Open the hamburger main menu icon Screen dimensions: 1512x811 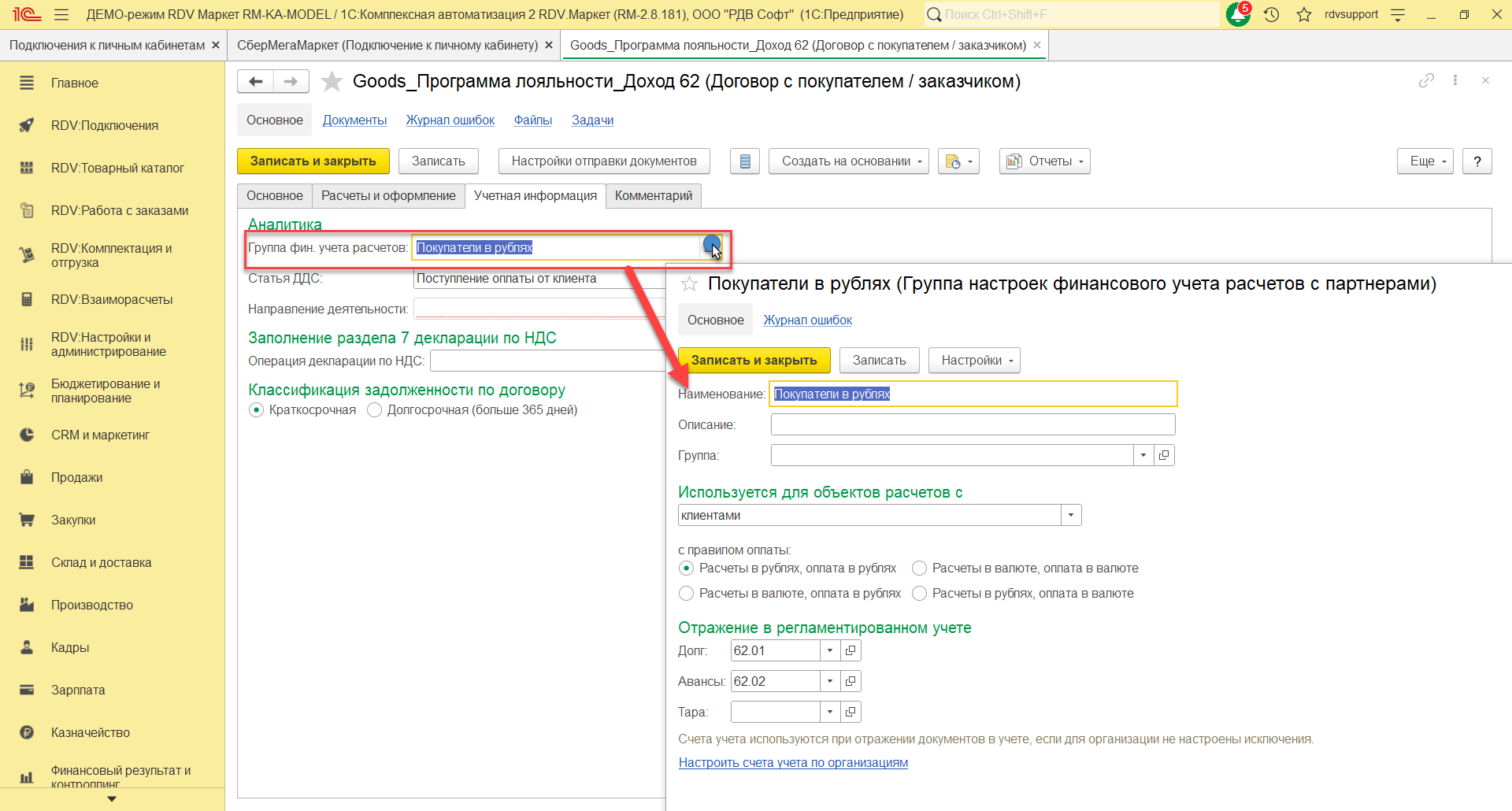coord(61,14)
